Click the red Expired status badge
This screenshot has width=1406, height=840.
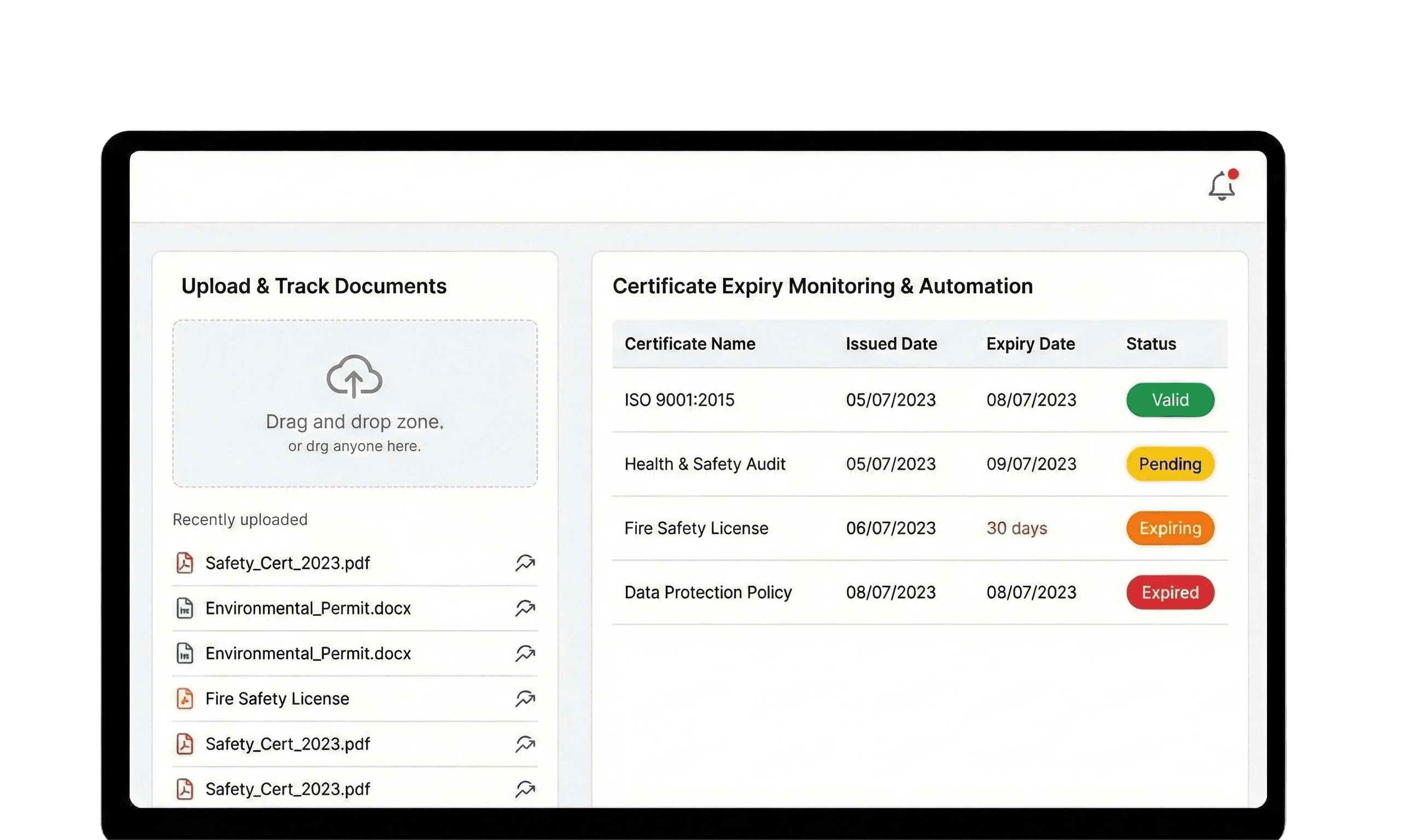click(1170, 592)
